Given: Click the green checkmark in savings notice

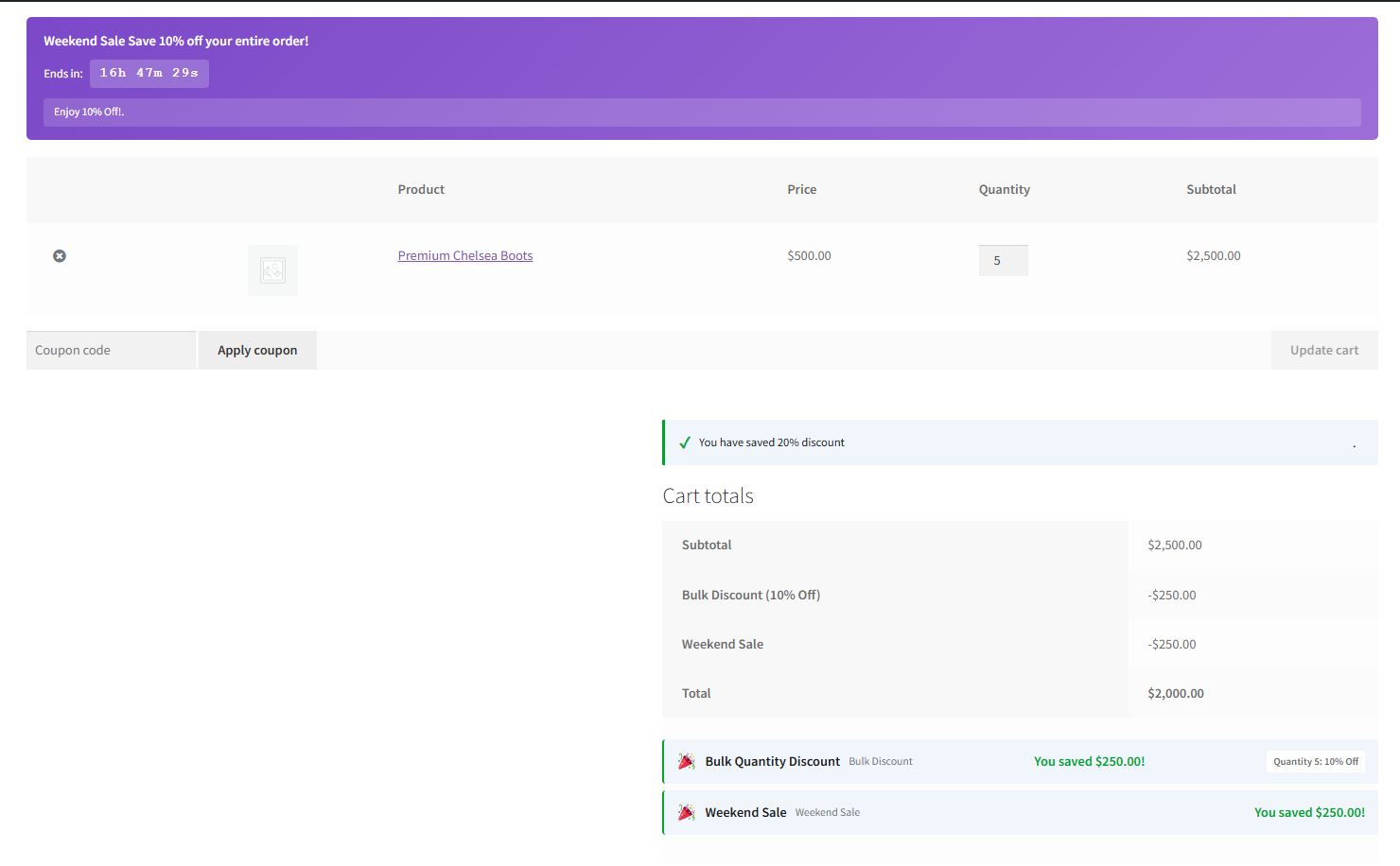Looking at the screenshot, I should [685, 442].
